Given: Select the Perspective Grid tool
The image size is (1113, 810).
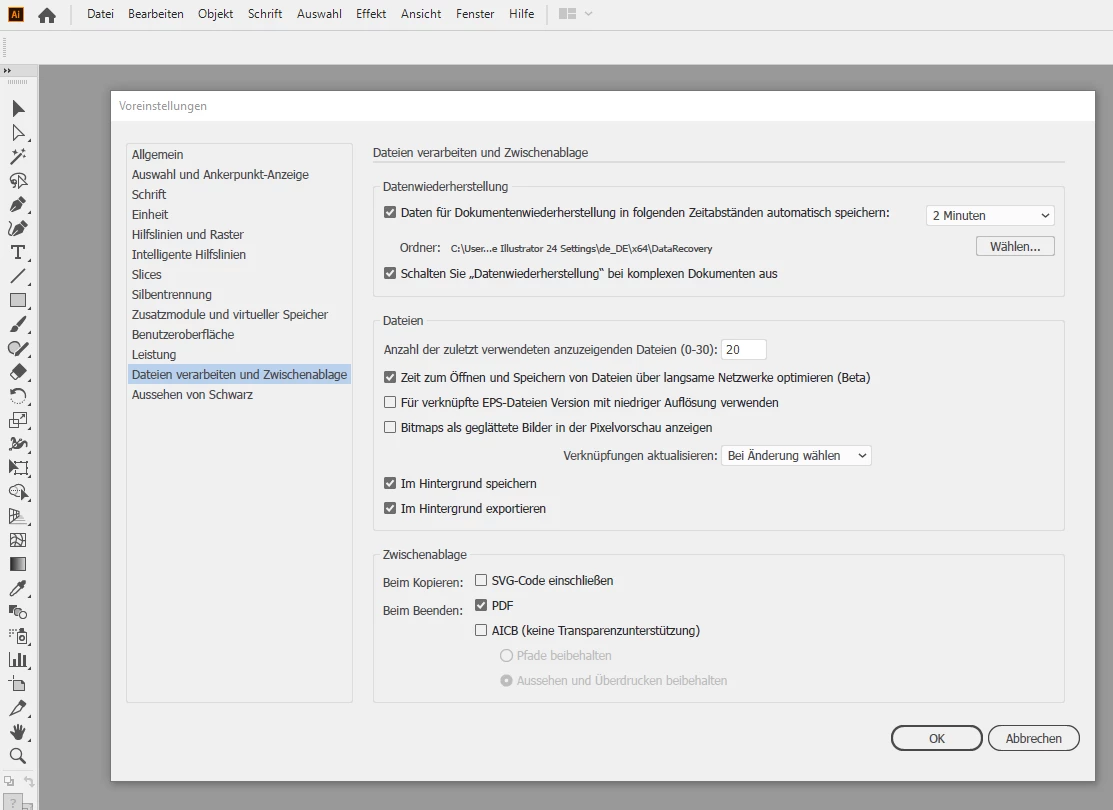Looking at the screenshot, I should [18, 517].
